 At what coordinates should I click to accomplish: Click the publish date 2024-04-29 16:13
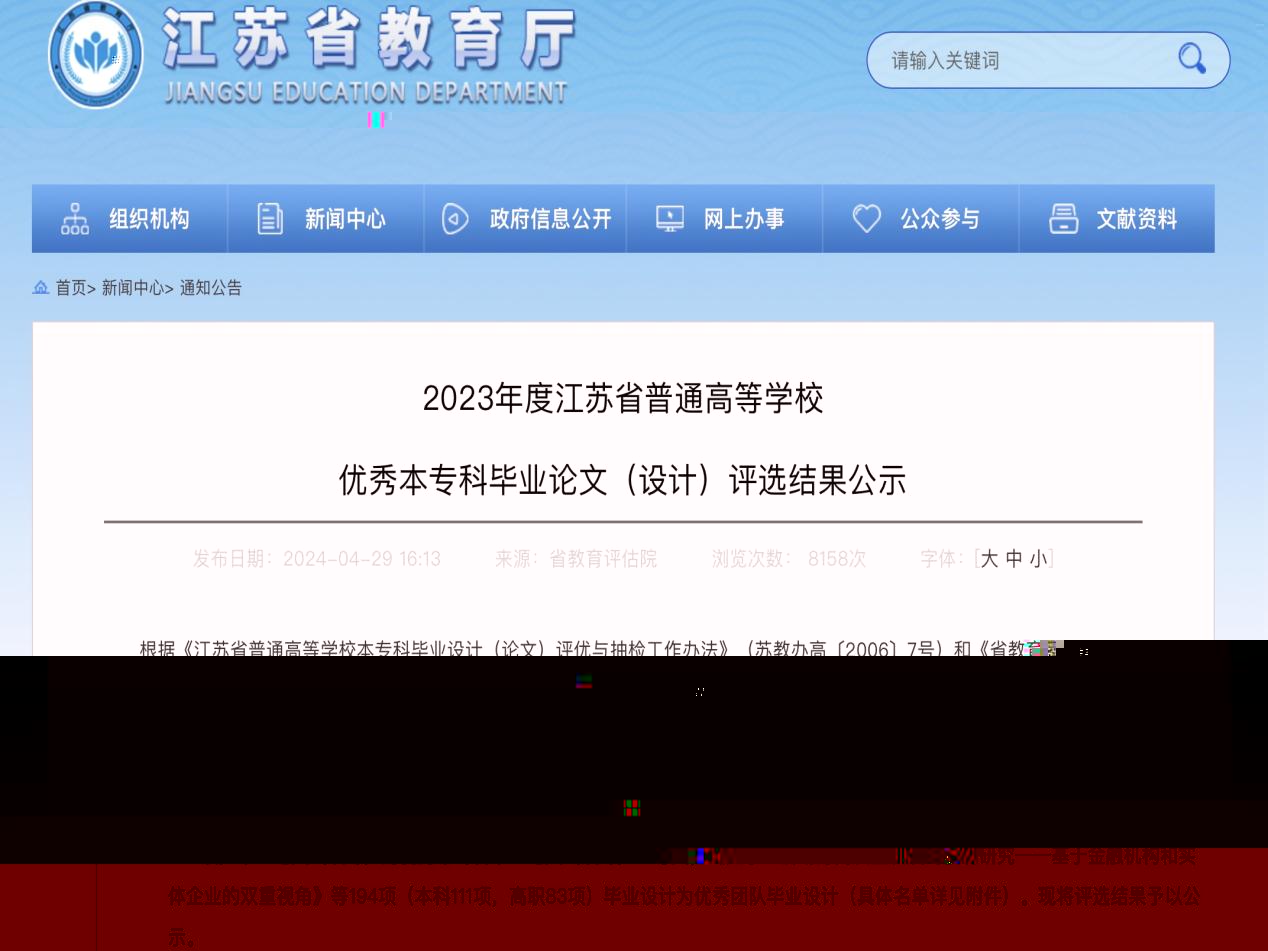click(x=362, y=559)
